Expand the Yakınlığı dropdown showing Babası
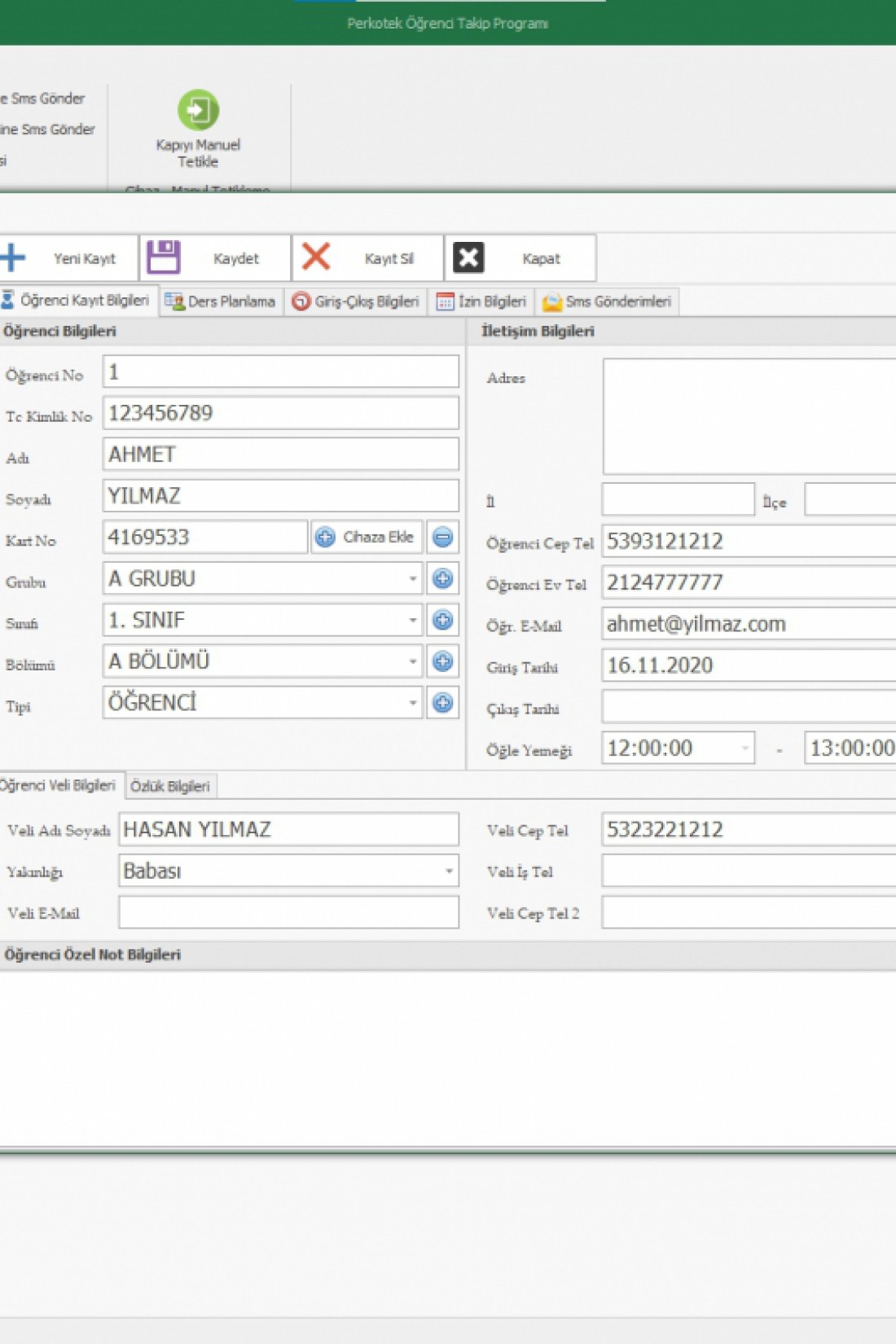The image size is (896, 1344). click(x=448, y=872)
